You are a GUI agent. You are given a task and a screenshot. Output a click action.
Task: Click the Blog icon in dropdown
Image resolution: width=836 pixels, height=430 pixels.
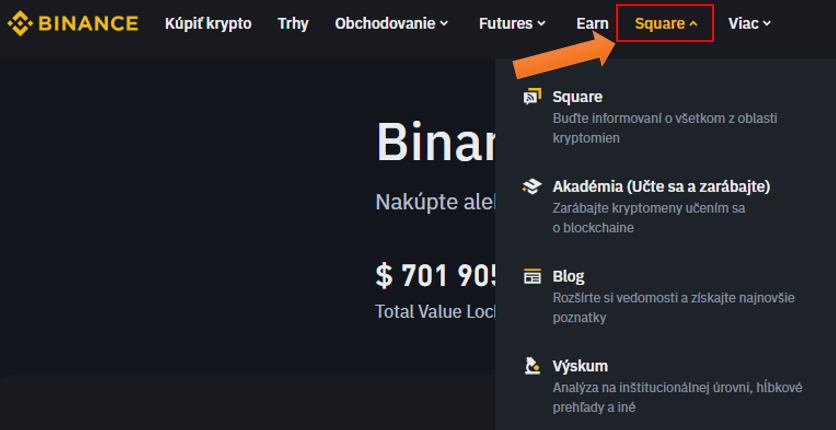[x=532, y=276]
